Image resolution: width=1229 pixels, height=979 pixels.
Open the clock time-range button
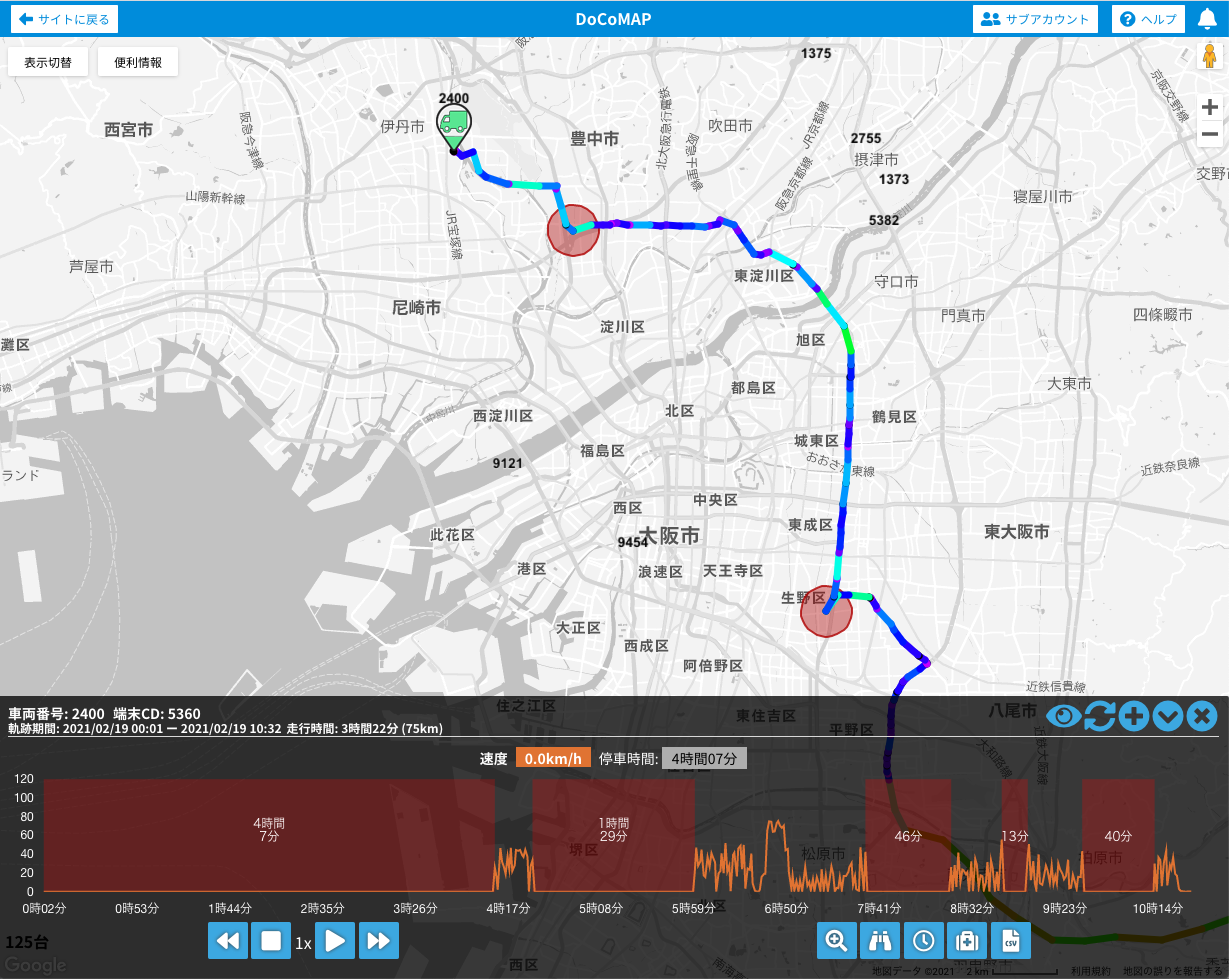tap(923, 940)
